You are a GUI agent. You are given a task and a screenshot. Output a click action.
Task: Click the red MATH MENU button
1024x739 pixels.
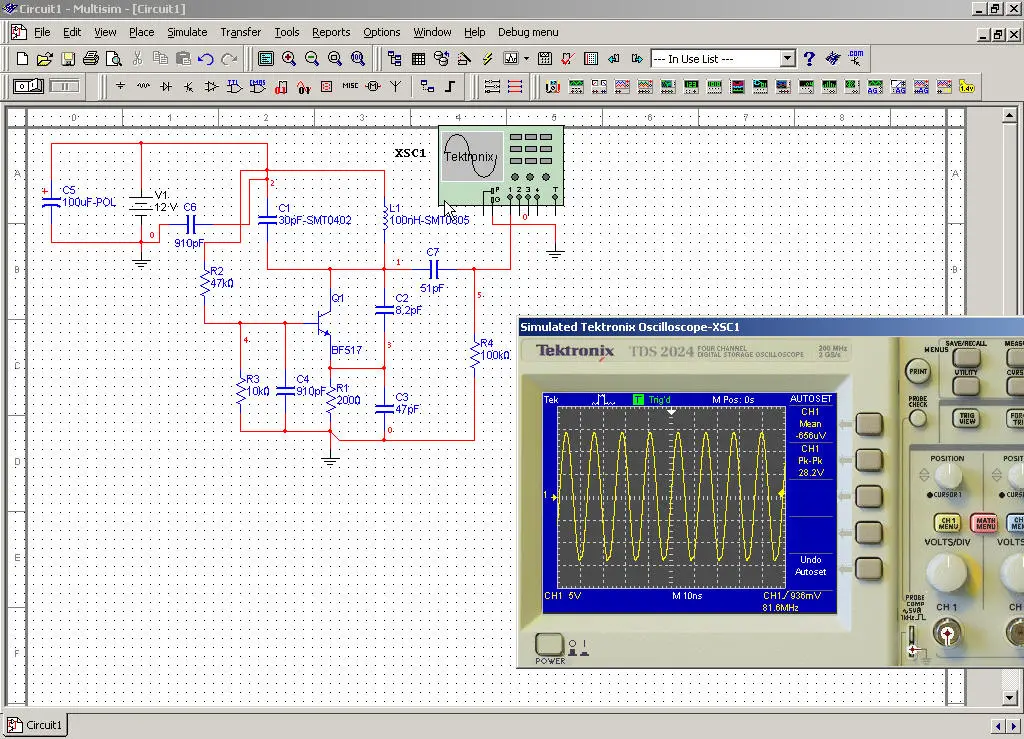coord(984,523)
